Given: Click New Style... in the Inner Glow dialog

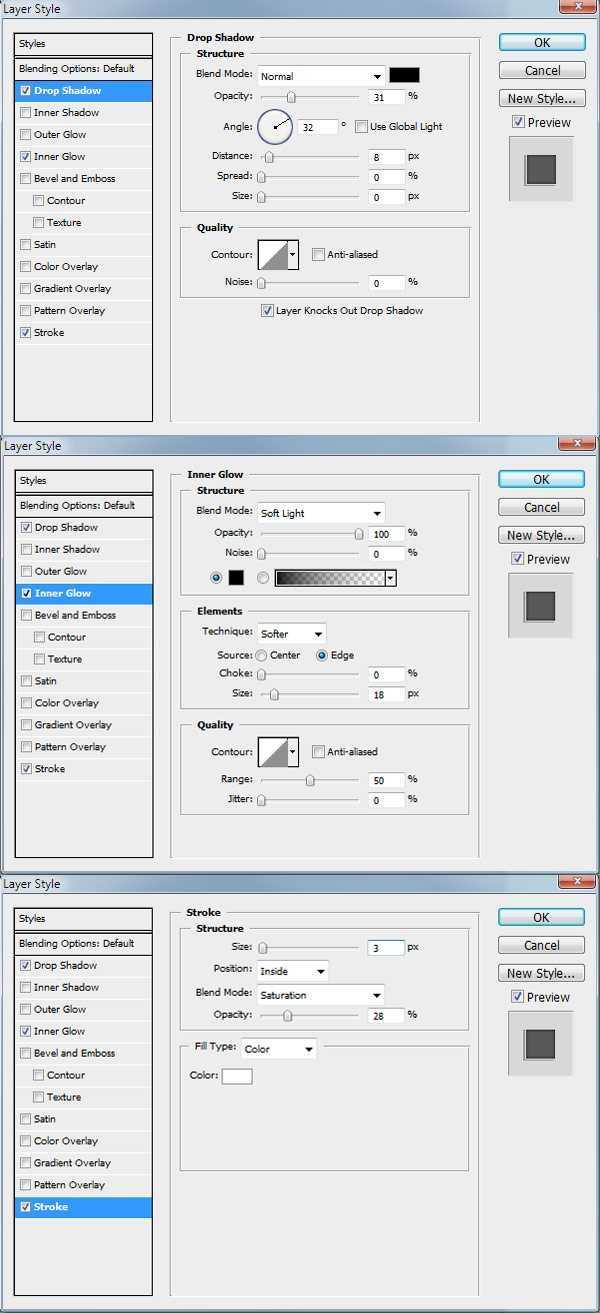Looking at the screenshot, I should (x=541, y=535).
